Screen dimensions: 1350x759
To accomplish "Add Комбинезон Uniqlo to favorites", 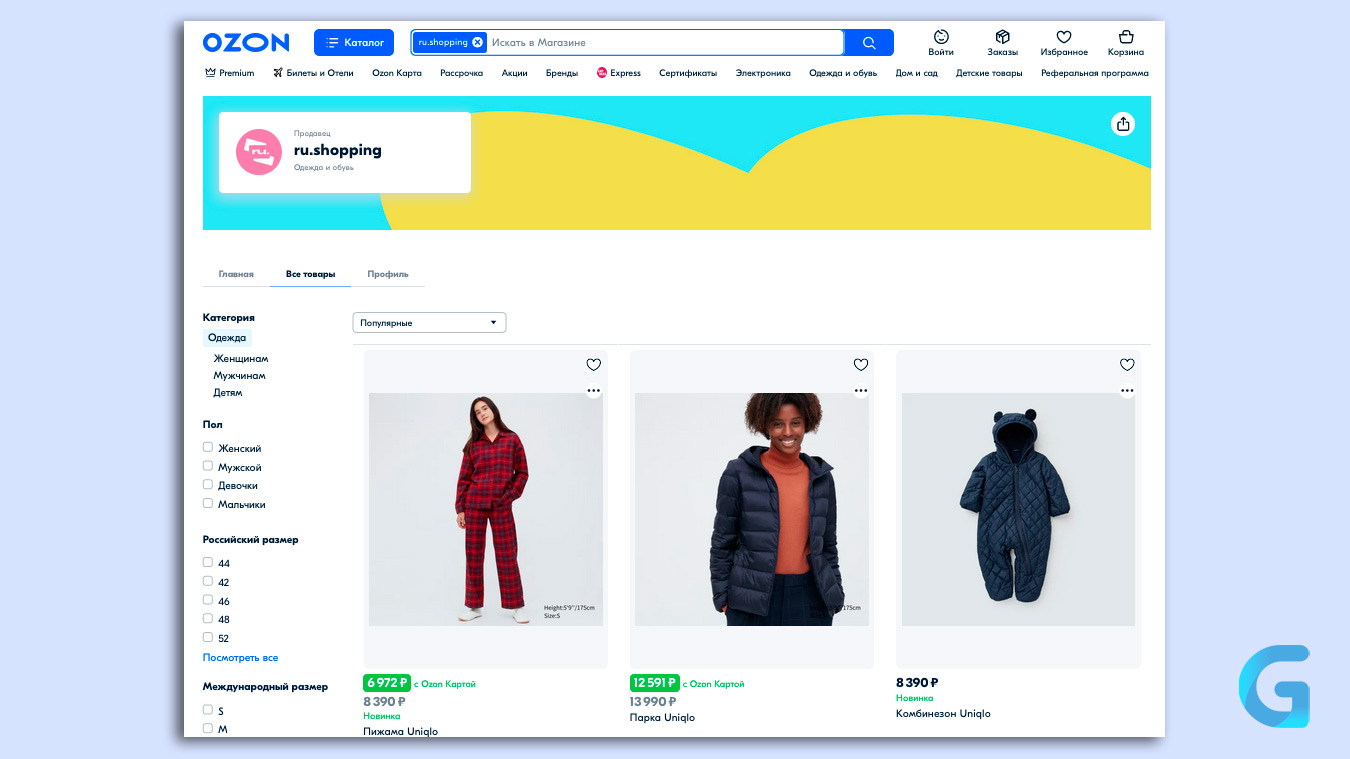I will pos(1127,365).
